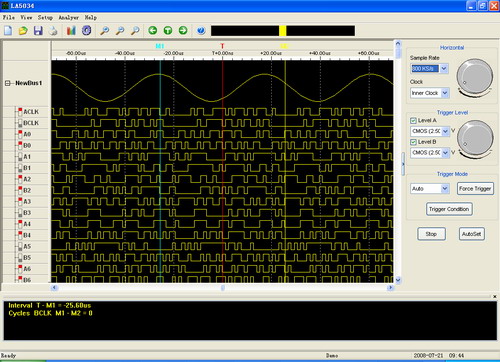Open the blue help question icon
The image size is (500, 362).
[x=201, y=31]
